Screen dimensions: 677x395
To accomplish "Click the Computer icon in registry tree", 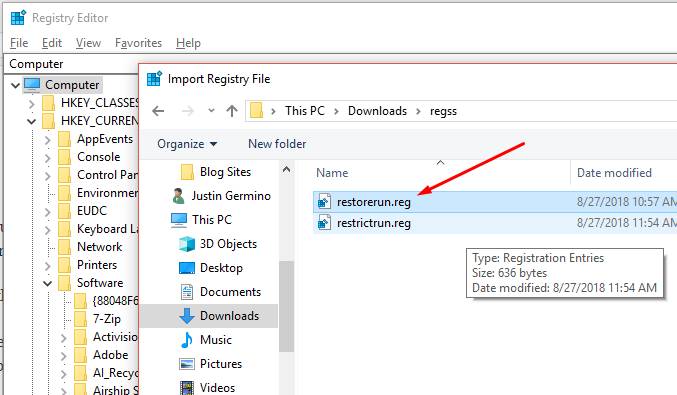I will pyautogui.click(x=32, y=85).
